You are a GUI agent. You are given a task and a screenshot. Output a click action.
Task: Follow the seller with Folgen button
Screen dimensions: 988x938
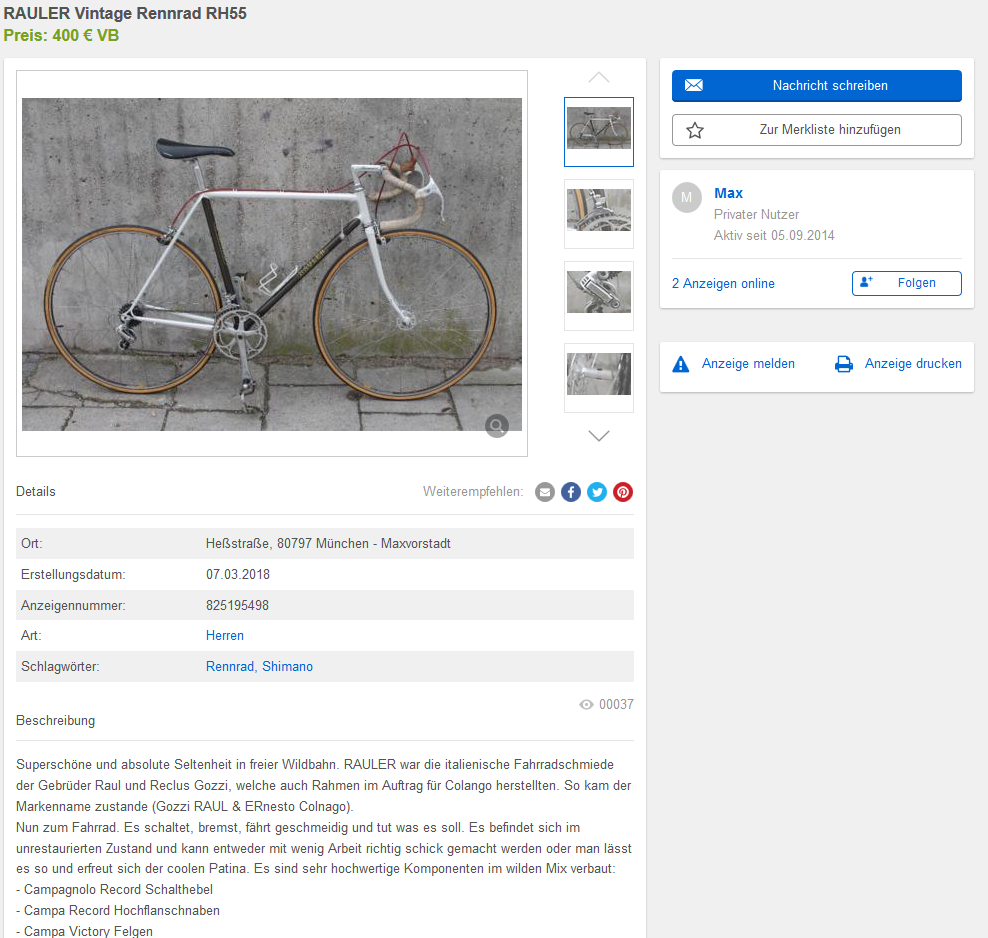point(906,283)
